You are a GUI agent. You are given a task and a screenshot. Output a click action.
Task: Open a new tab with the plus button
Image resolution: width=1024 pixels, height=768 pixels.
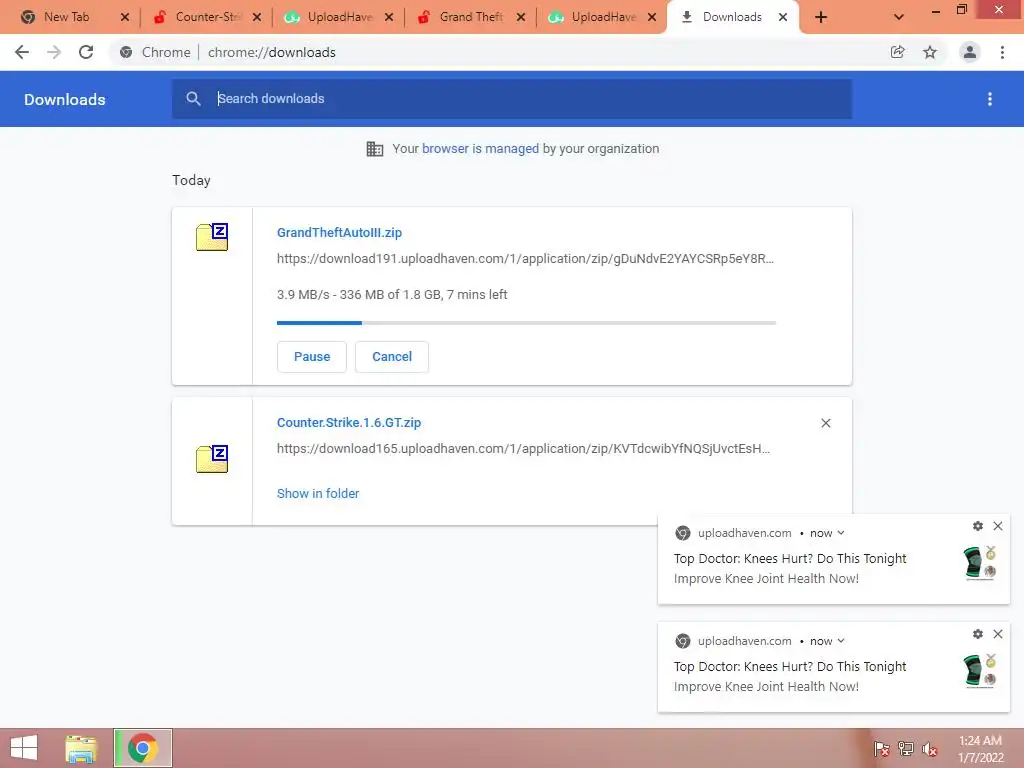click(821, 17)
